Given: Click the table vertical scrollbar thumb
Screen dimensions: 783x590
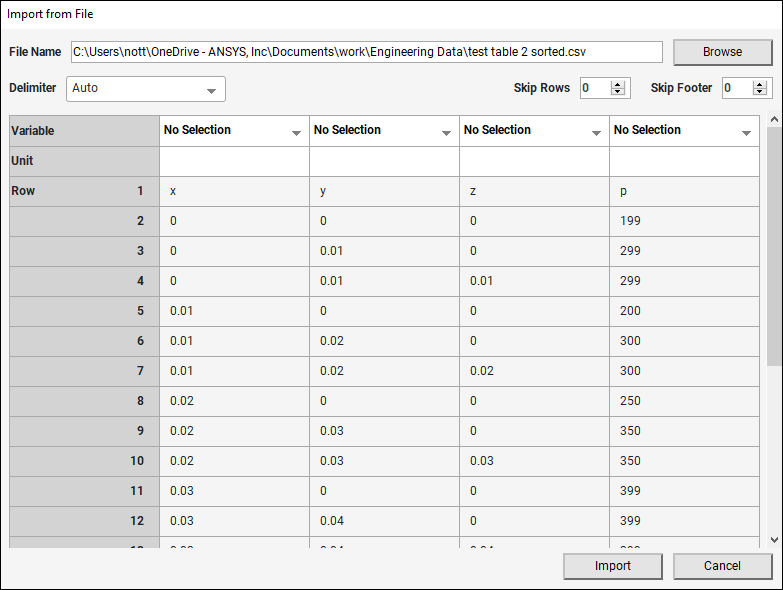Looking at the screenshot, I should (x=774, y=246).
